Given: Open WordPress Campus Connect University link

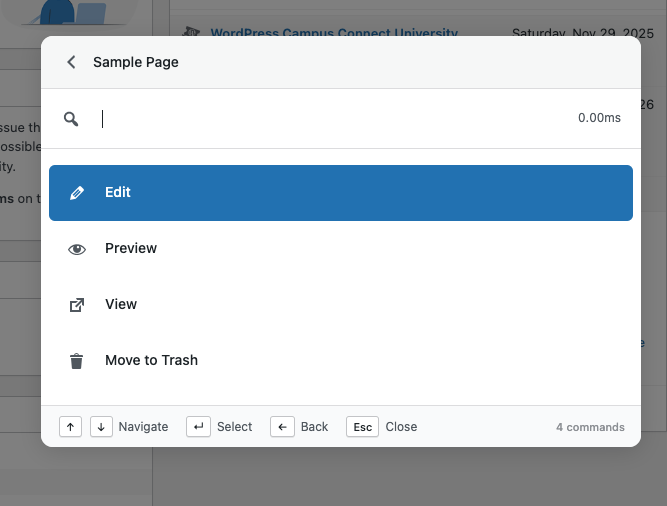Looking at the screenshot, I should [x=334, y=32].
